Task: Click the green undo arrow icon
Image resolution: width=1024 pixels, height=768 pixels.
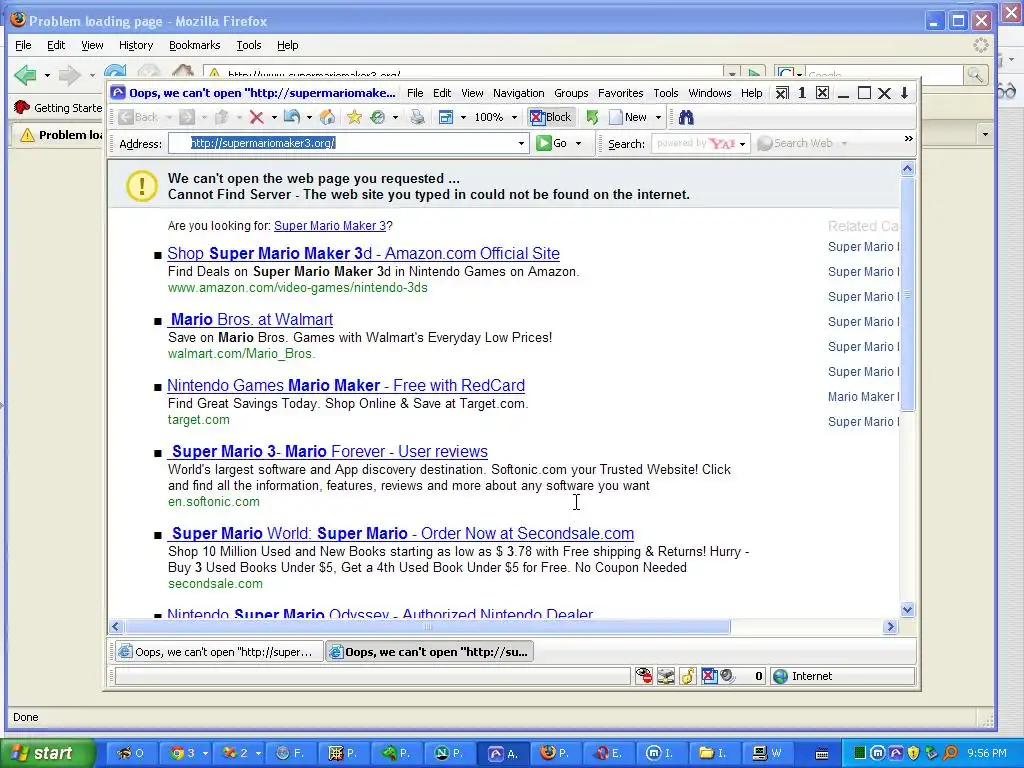Action: point(592,117)
